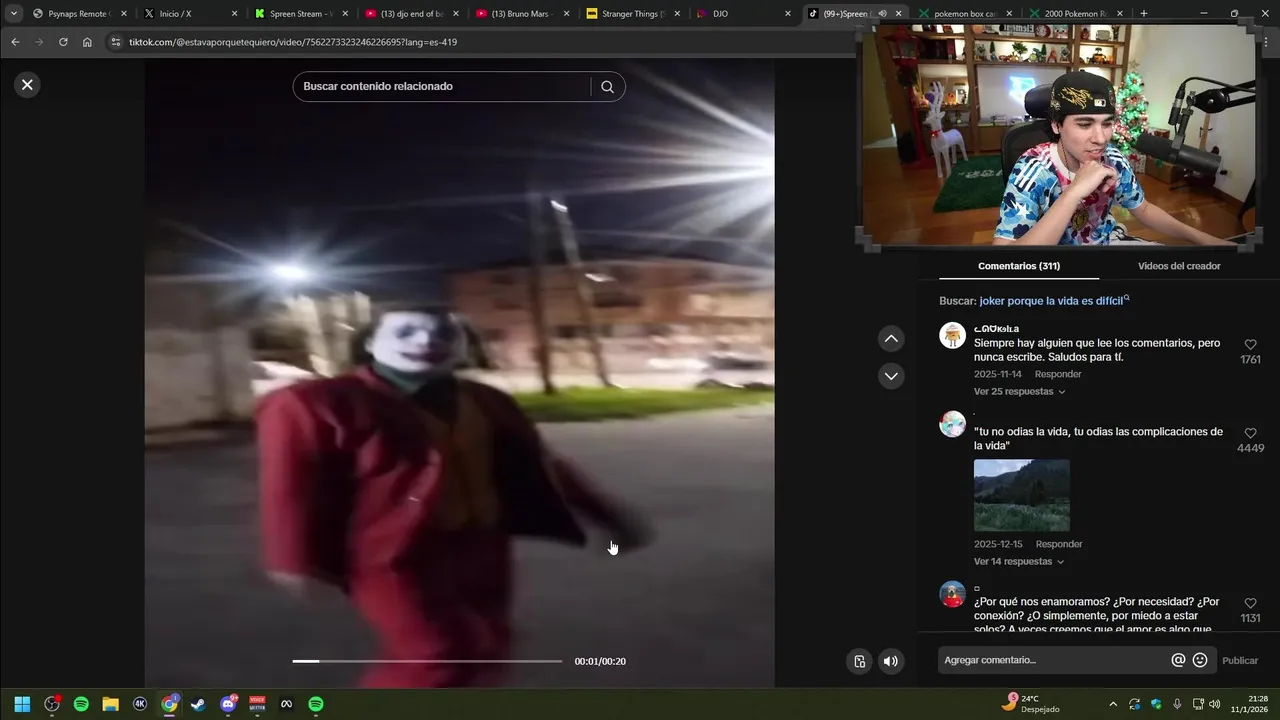Image resolution: width=1280 pixels, height=720 pixels.
Task: Click the 'Publicar' button
Action: pos(1240,660)
